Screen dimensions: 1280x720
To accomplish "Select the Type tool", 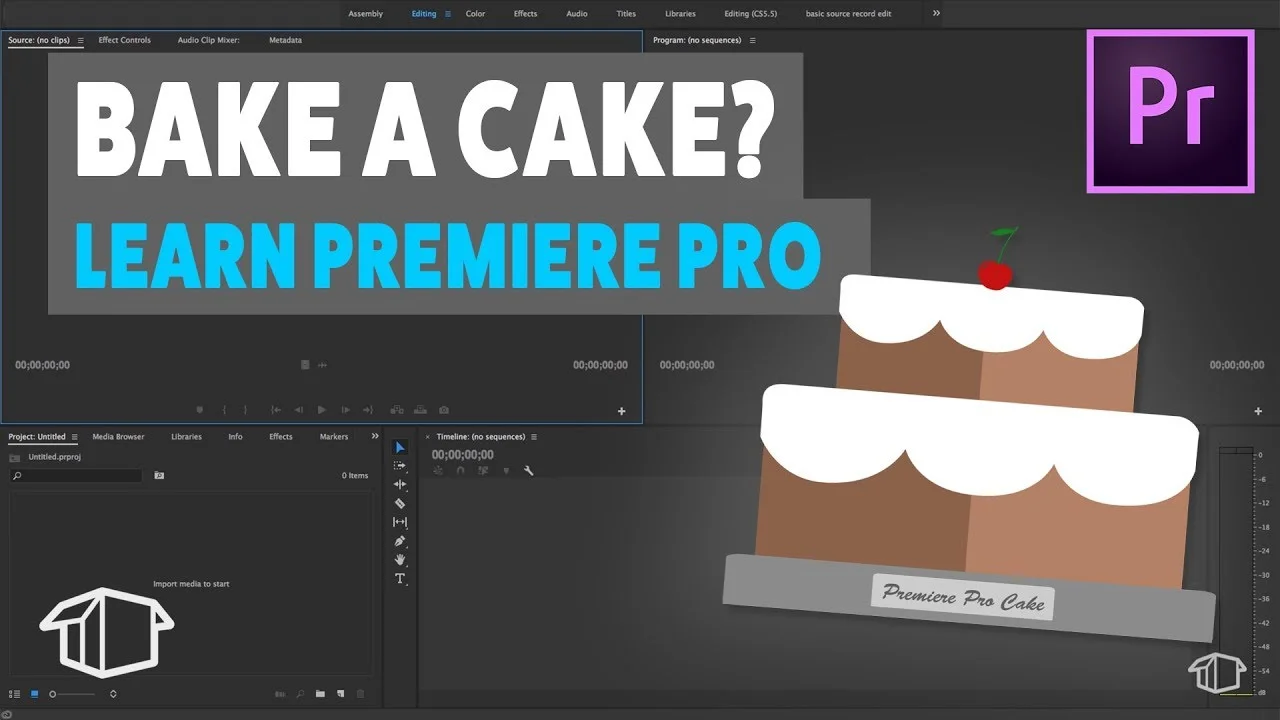I will click(x=400, y=579).
